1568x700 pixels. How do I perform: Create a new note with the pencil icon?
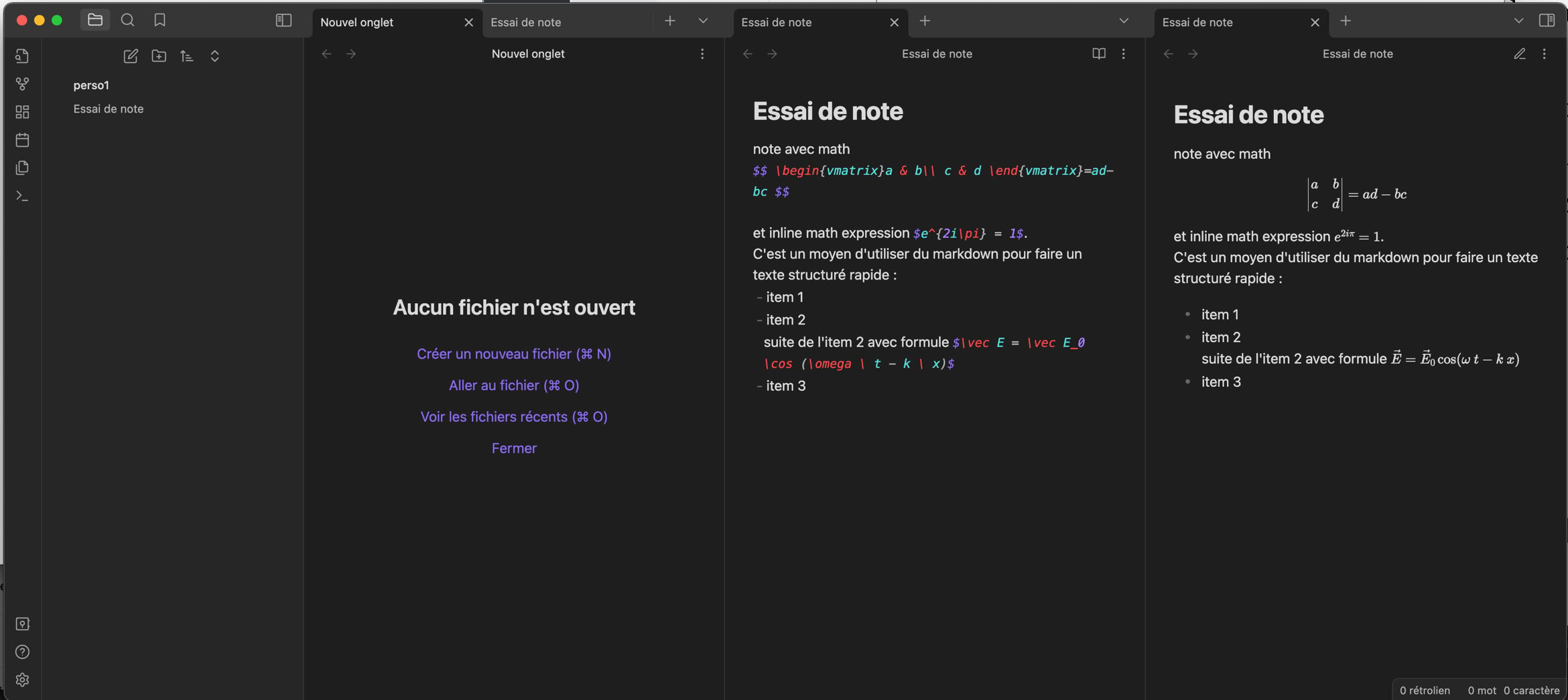pyautogui.click(x=131, y=56)
